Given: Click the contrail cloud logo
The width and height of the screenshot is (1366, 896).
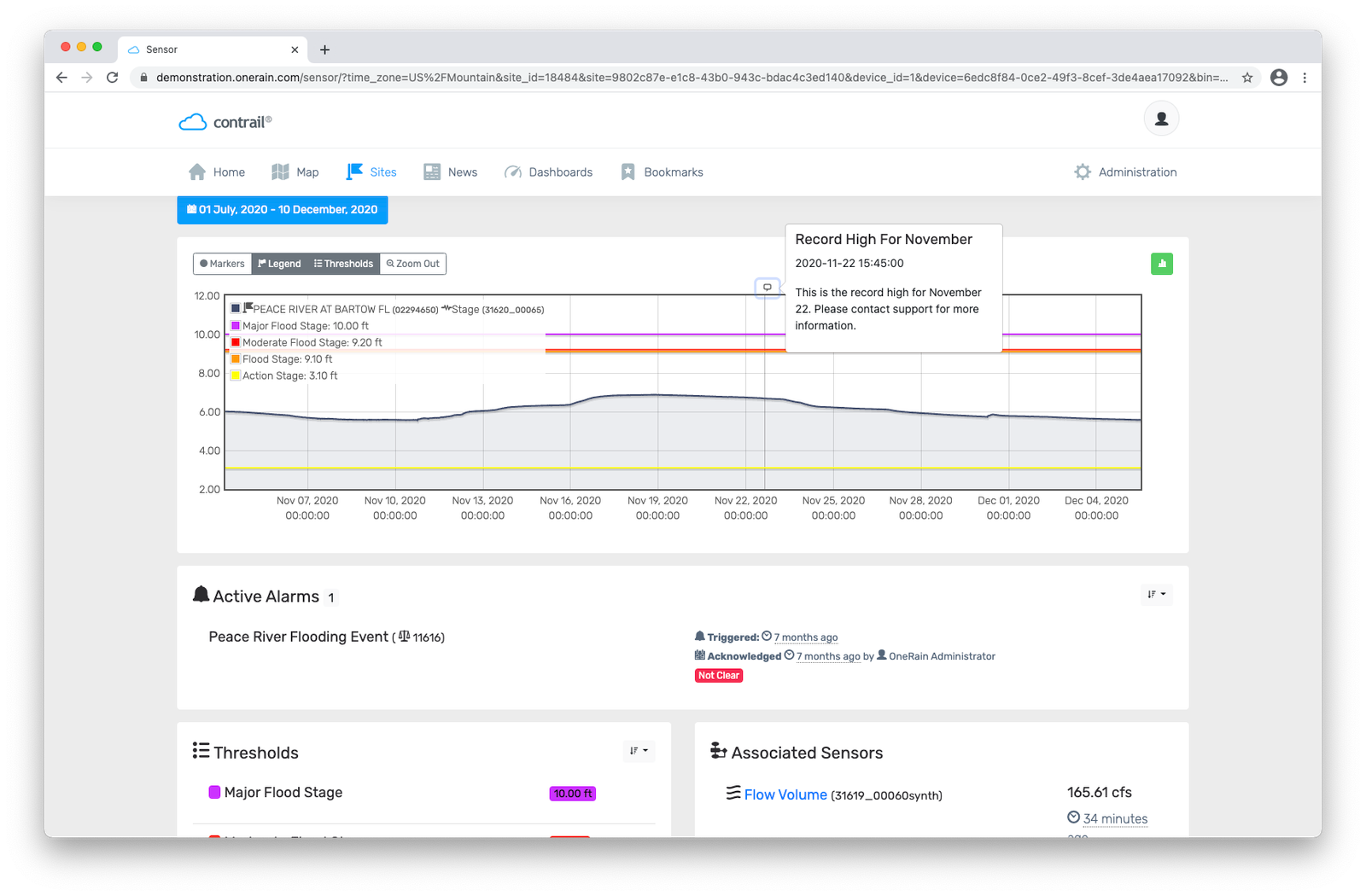Looking at the screenshot, I should (193, 122).
